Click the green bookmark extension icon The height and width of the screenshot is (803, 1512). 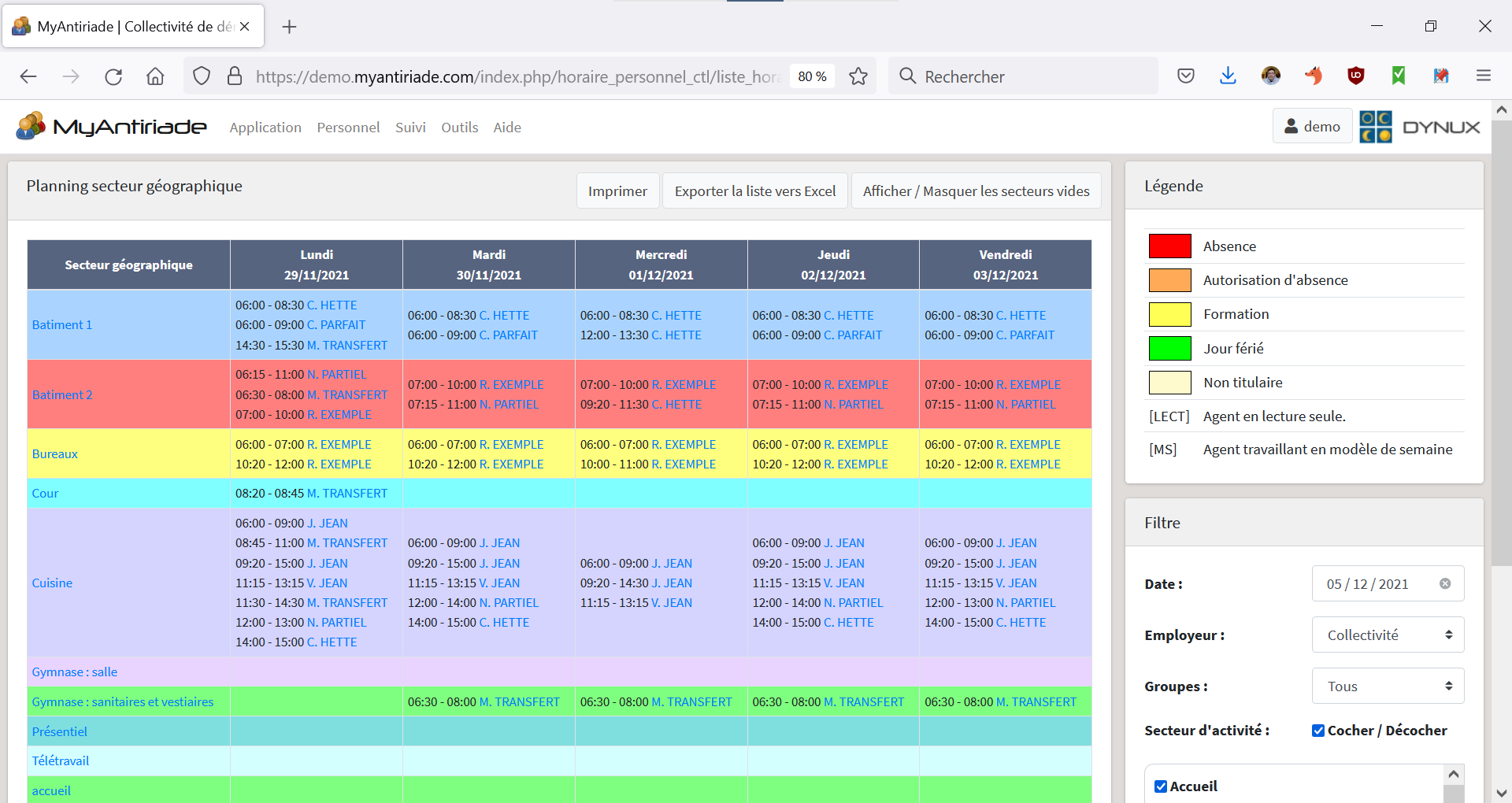(1399, 76)
